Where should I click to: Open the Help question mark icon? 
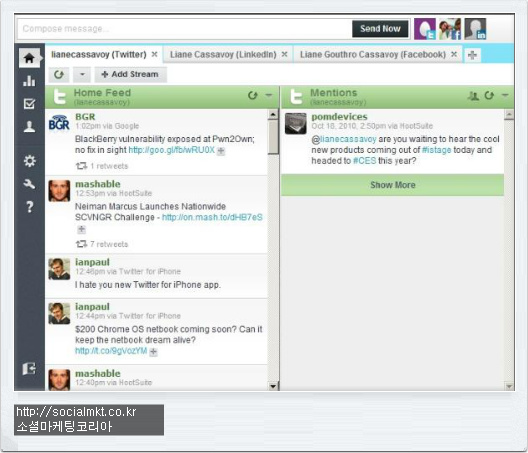[x=30, y=206]
